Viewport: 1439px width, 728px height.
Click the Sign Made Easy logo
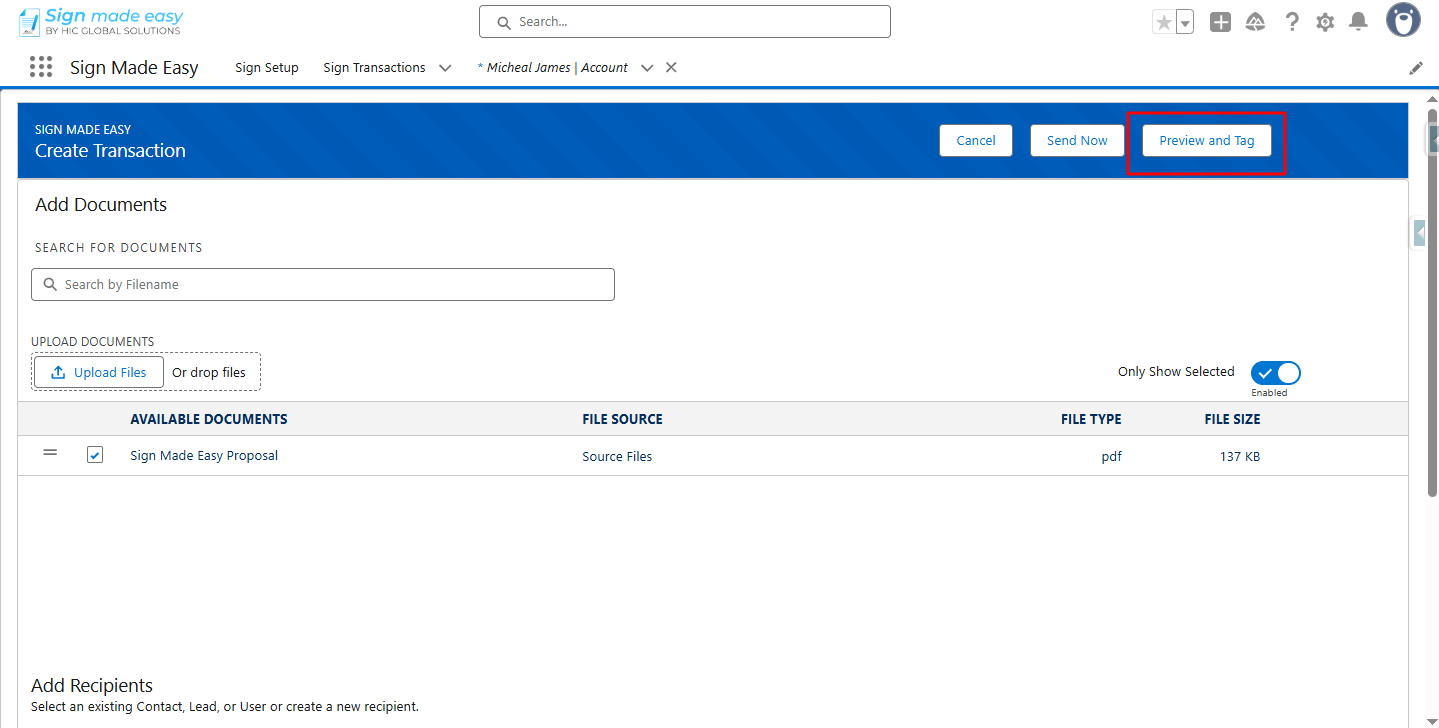(101, 21)
